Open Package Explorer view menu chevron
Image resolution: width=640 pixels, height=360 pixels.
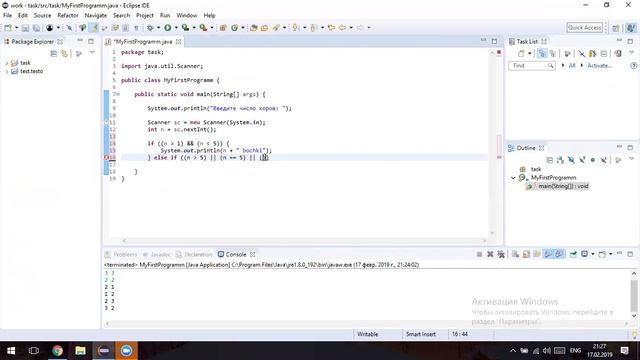92,53
